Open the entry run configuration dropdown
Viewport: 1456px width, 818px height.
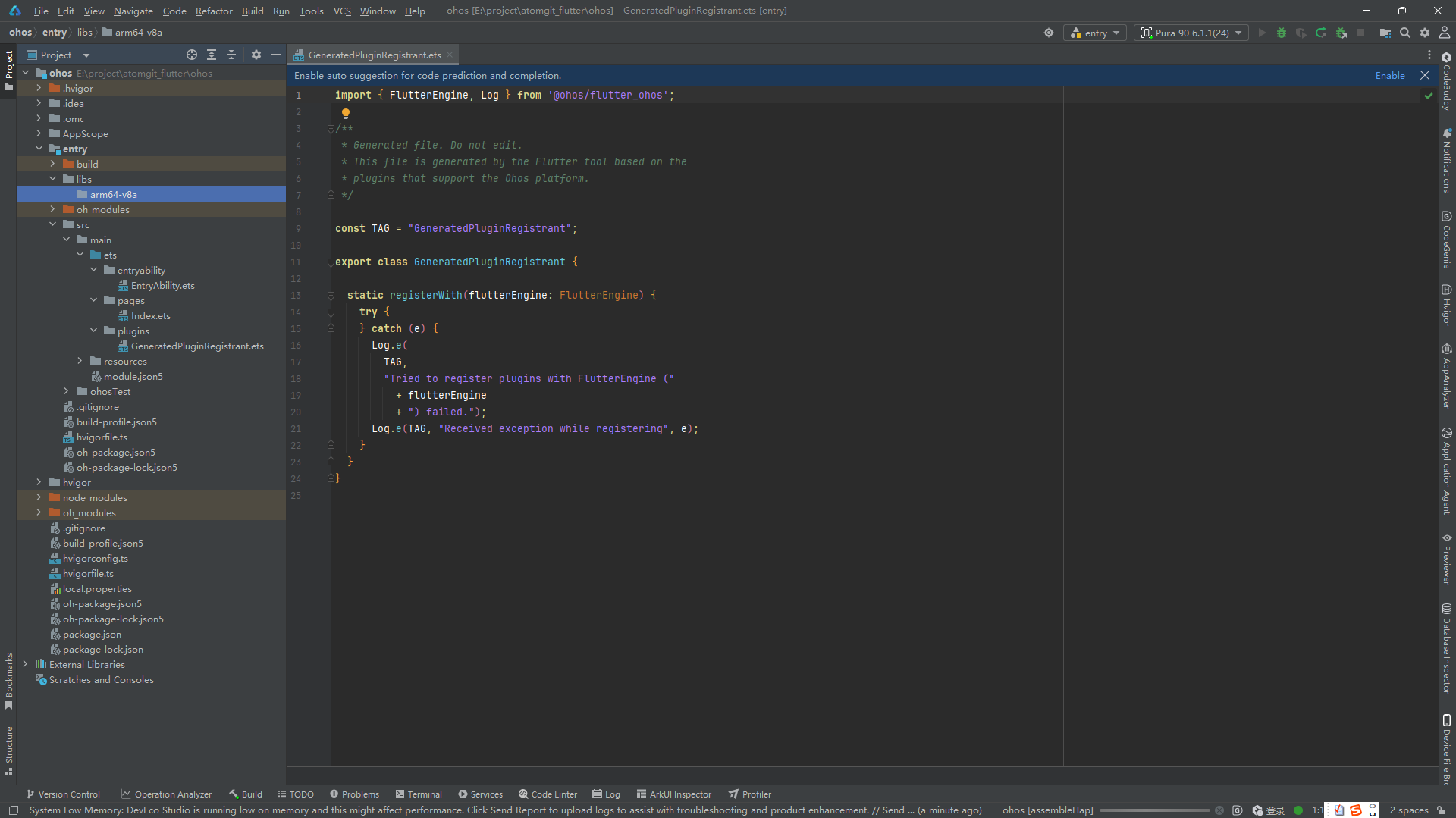coord(1095,33)
